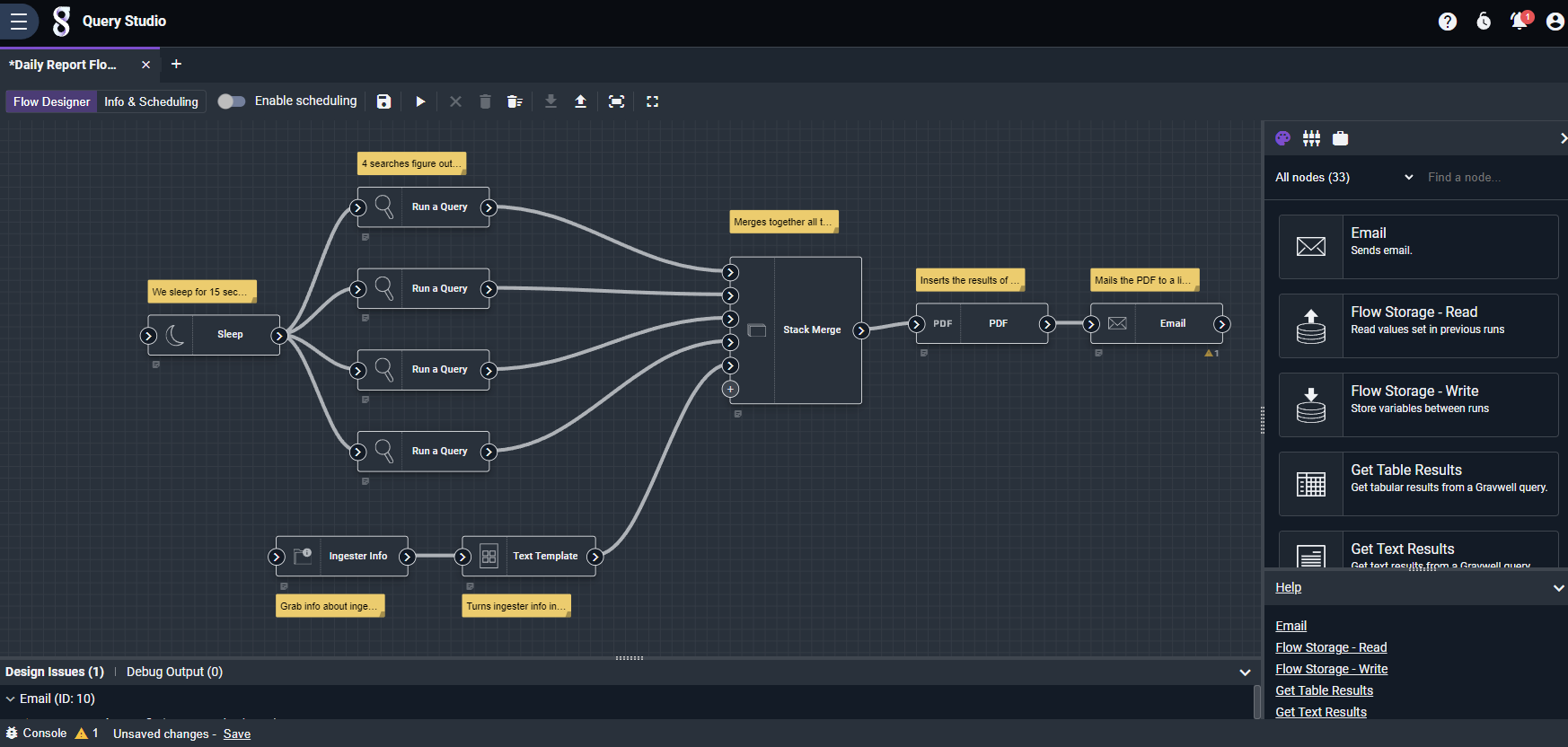This screenshot has width=1568, height=747.
Task: Collapse the Help section
Action: point(1558,588)
